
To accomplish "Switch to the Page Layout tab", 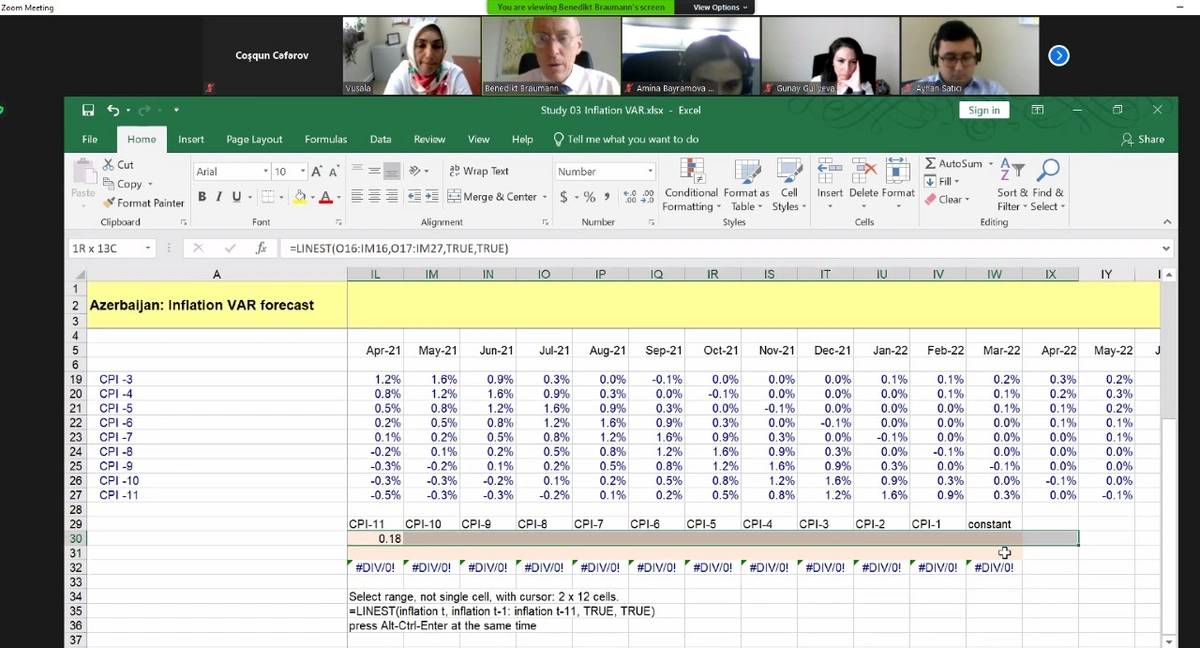I will pyautogui.click(x=254, y=139).
